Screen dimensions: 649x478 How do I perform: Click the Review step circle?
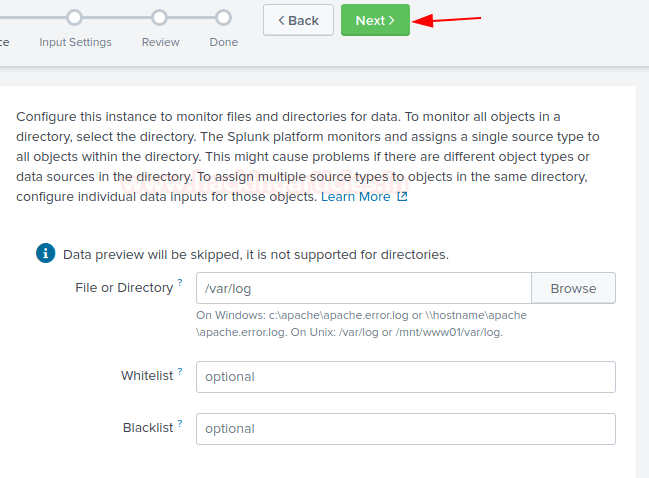[x=160, y=17]
